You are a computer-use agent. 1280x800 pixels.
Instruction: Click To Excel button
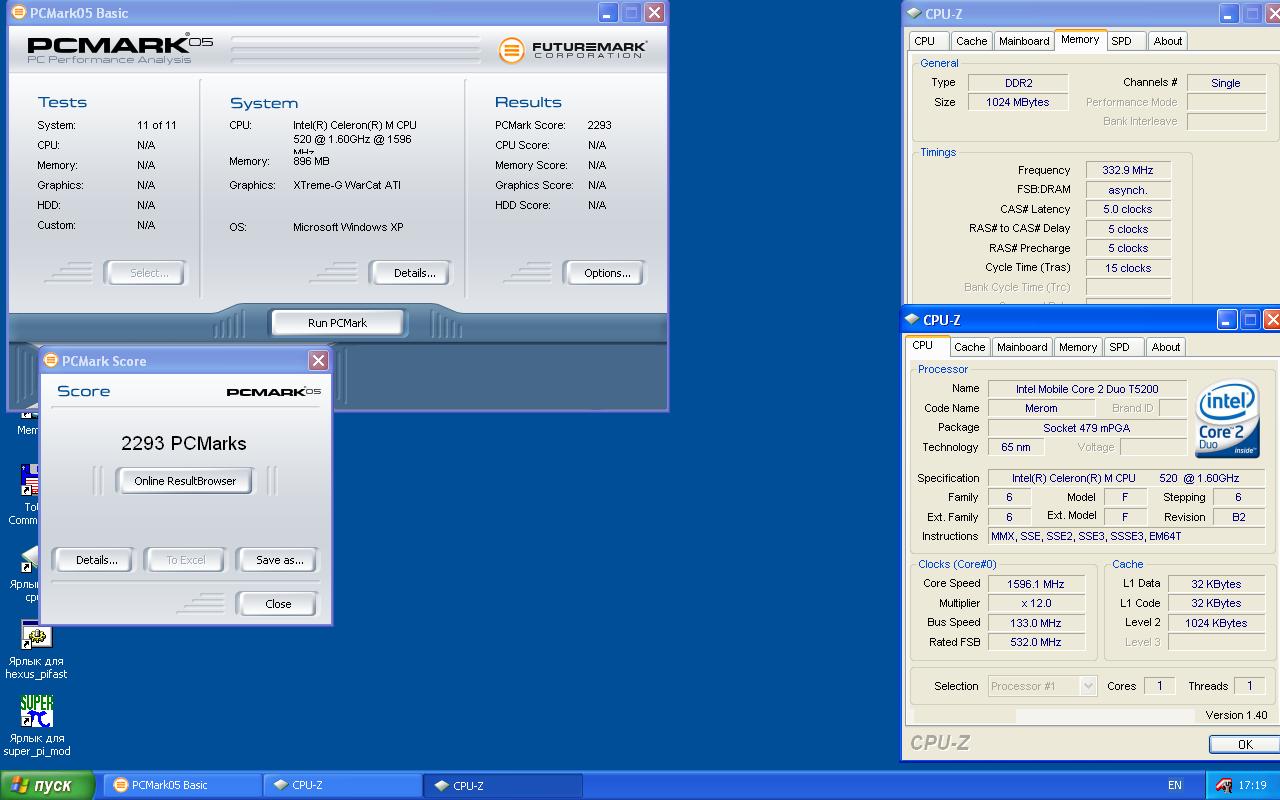pos(186,560)
